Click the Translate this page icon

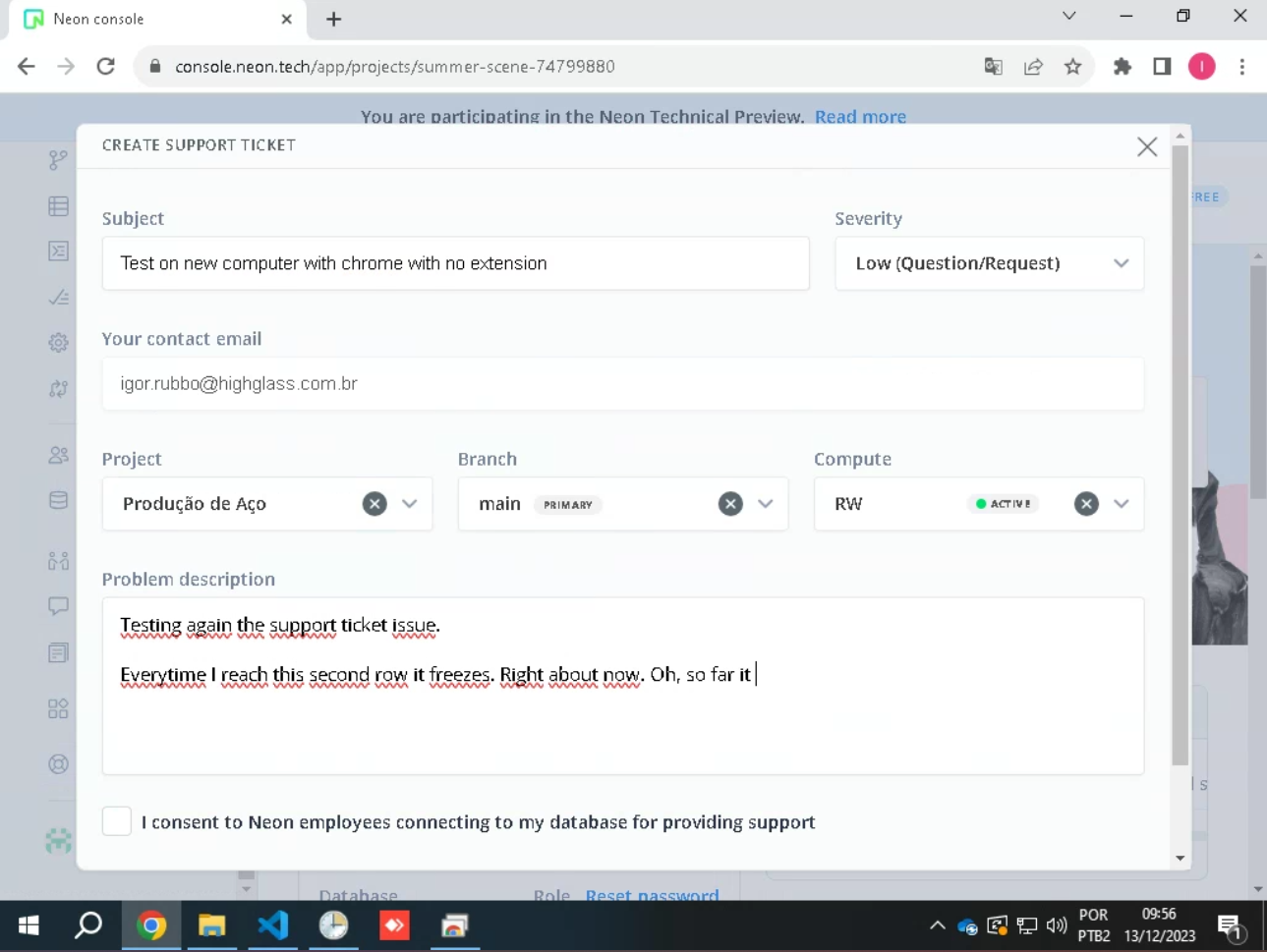pyautogui.click(x=994, y=67)
